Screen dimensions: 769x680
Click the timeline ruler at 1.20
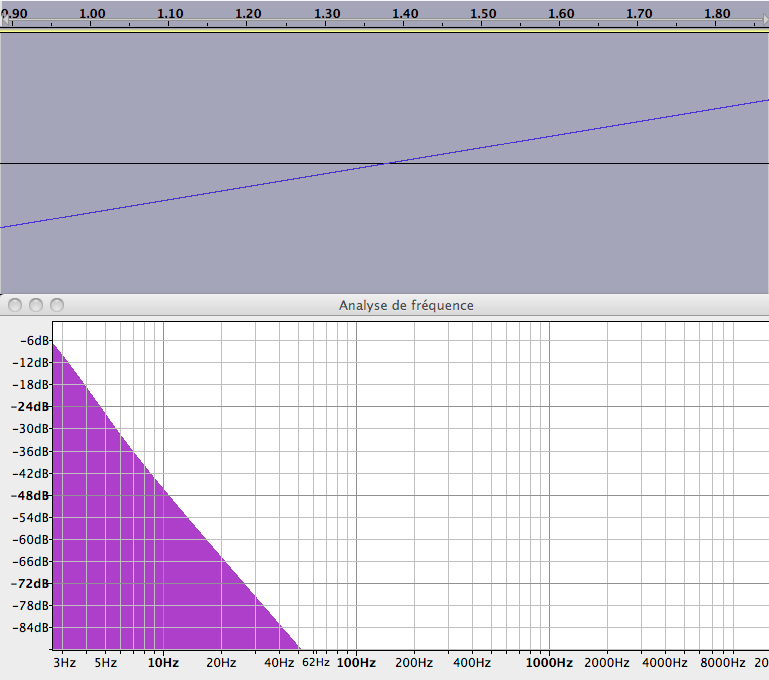248,13
